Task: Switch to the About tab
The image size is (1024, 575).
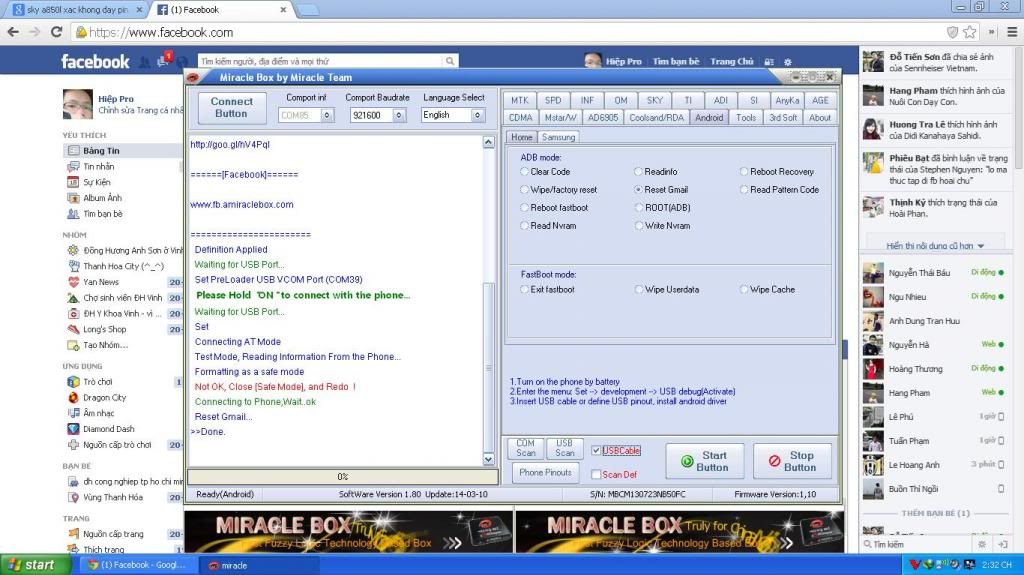Action: (820, 118)
